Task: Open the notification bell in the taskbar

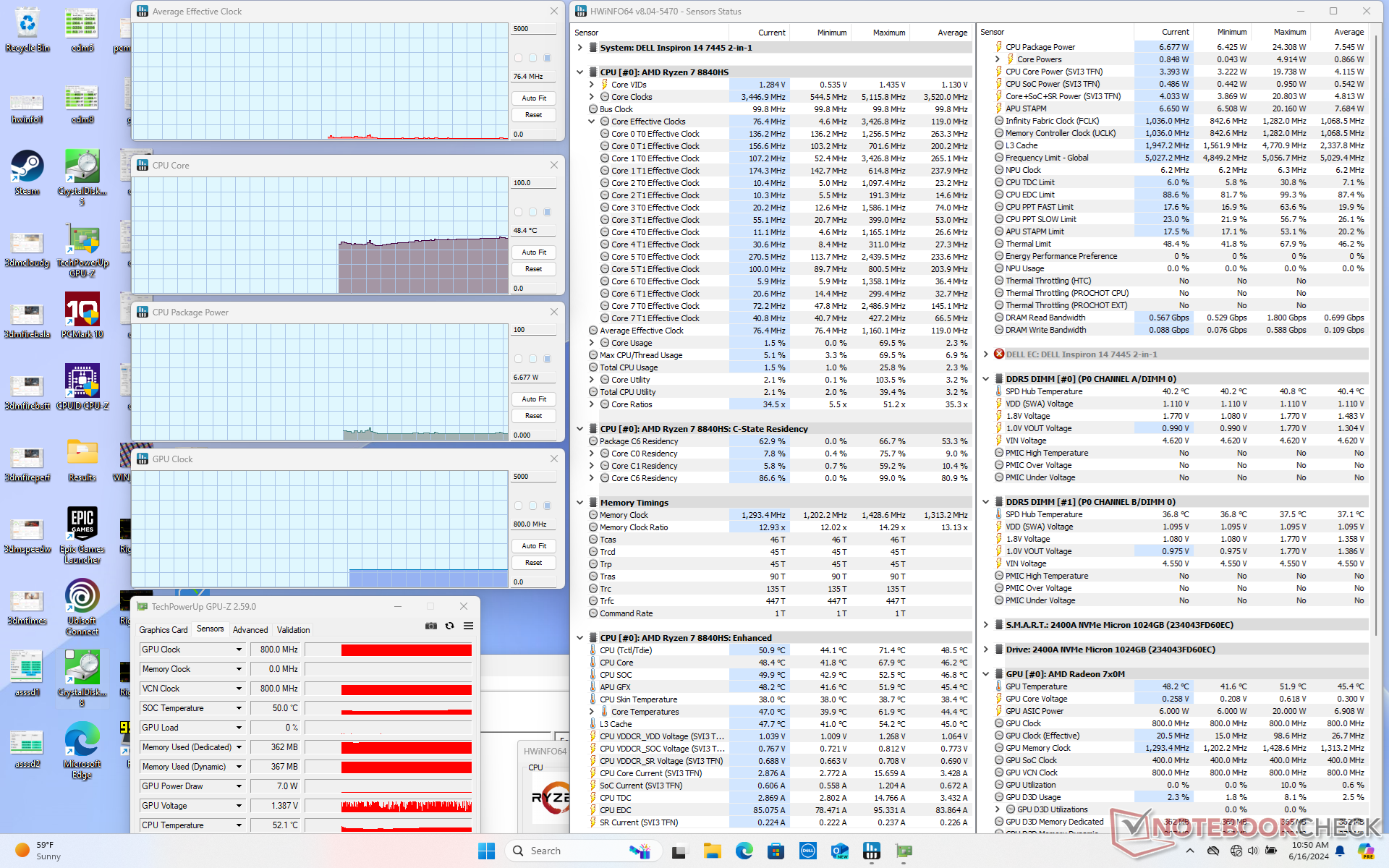Action: [1340, 851]
